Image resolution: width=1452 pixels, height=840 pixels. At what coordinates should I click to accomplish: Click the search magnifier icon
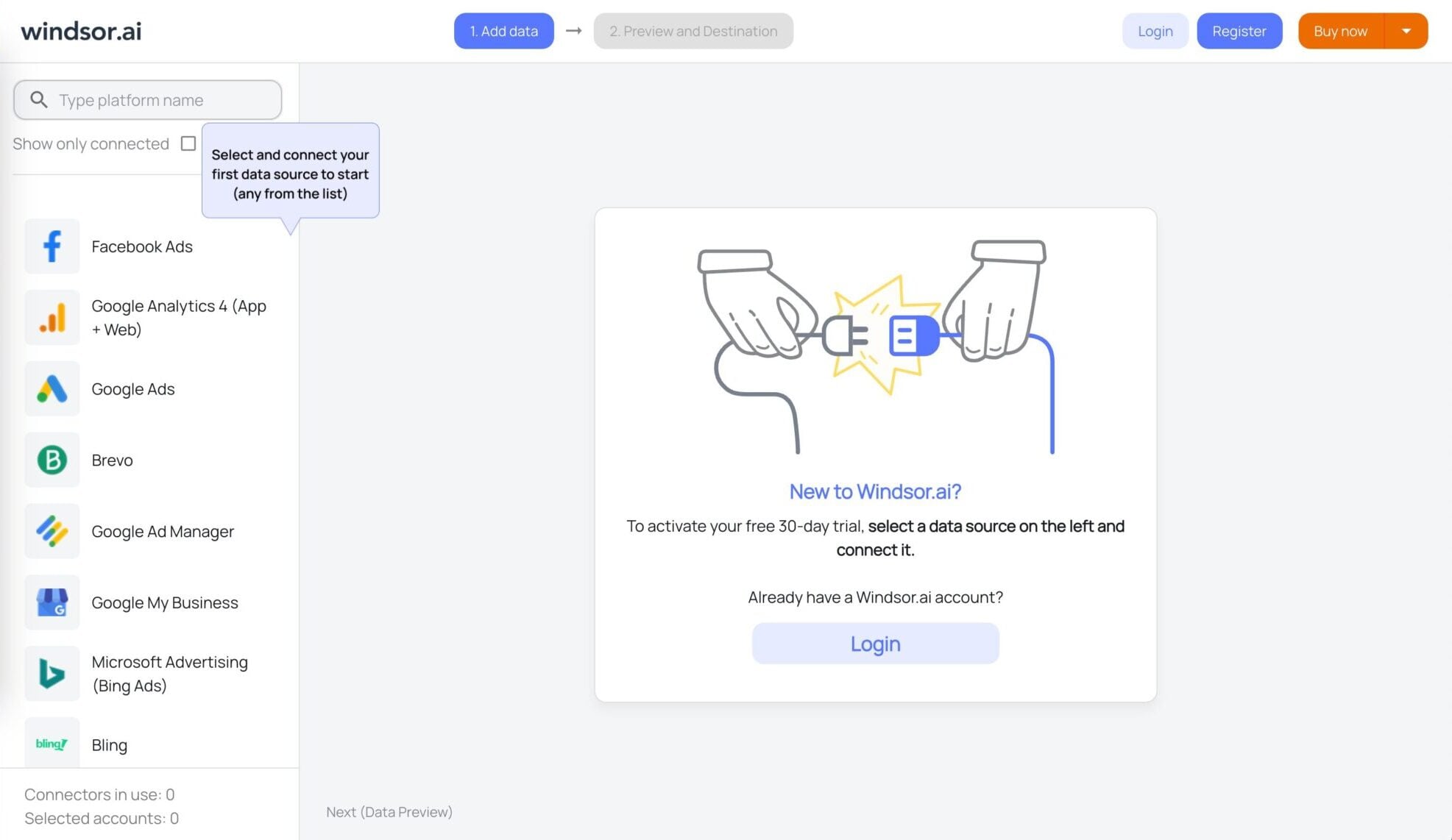tap(39, 99)
